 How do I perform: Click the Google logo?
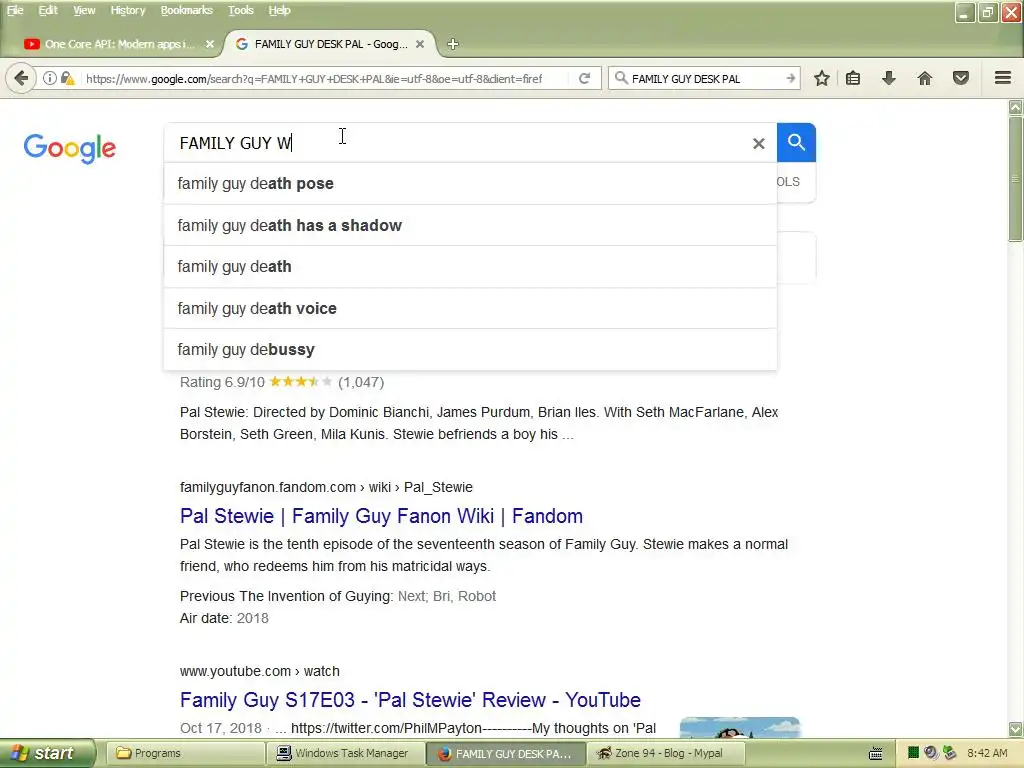pos(70,148)
